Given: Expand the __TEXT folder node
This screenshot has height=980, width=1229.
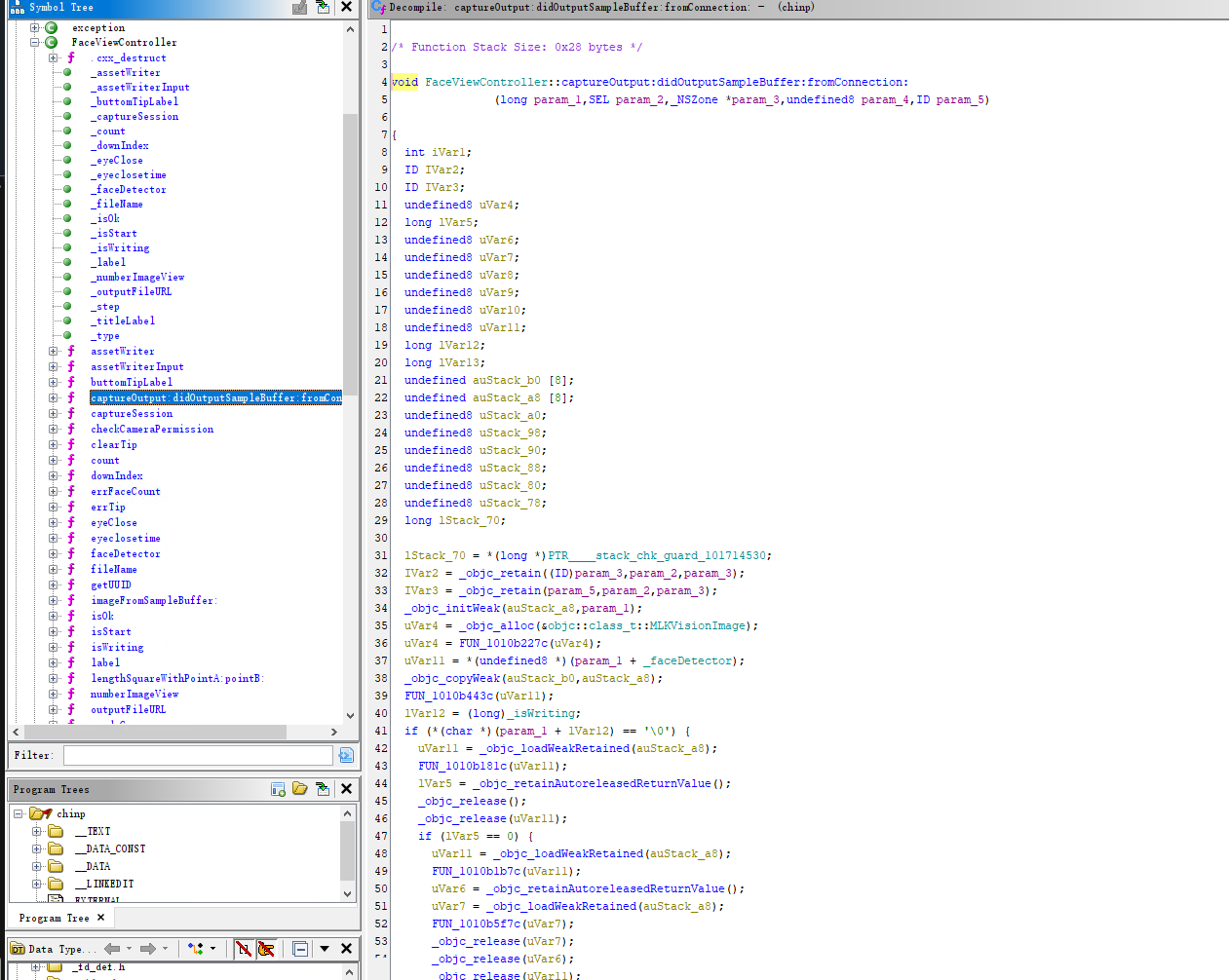Looking at the screenshot, I should 37,831.
